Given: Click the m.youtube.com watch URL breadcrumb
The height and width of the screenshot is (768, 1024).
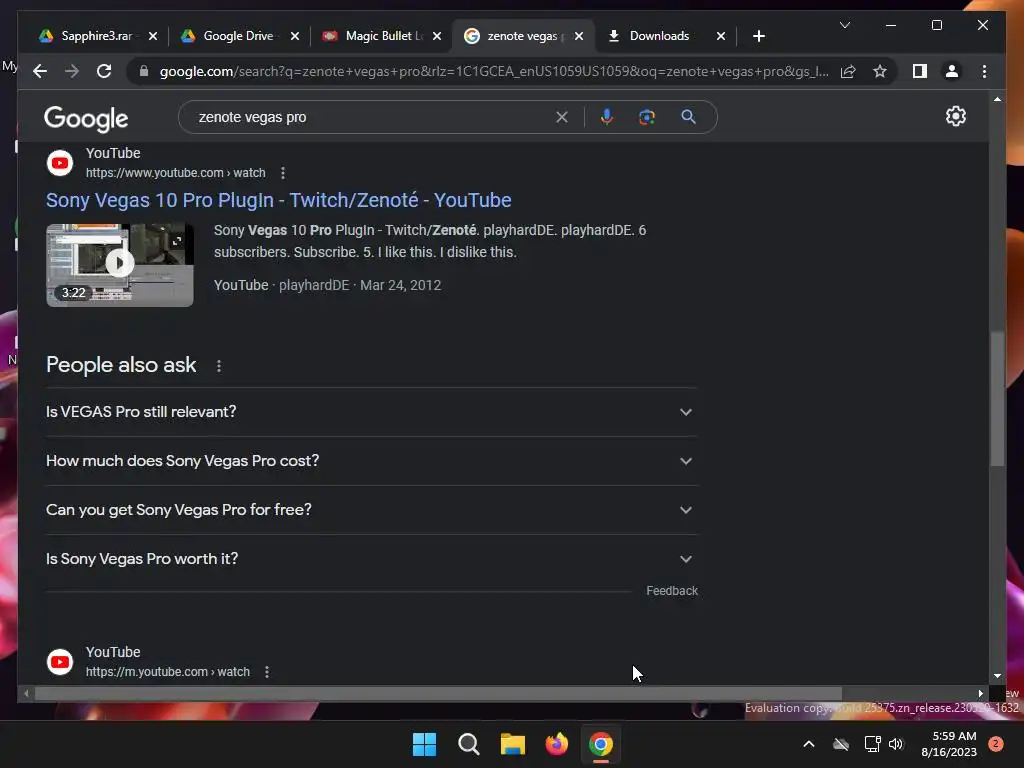Looking at the screenshot, I should (168, 672).
